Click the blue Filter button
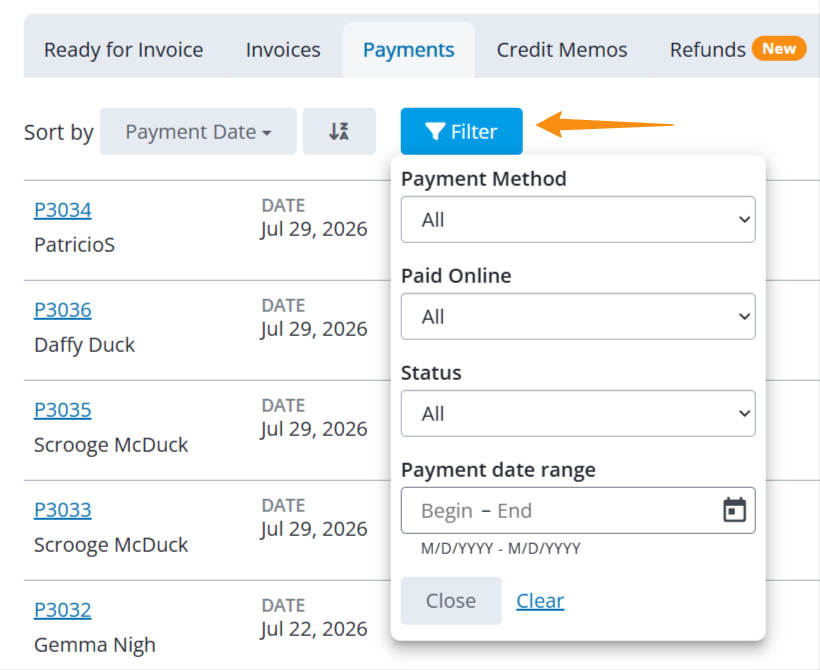 click(x=461, y=131)
